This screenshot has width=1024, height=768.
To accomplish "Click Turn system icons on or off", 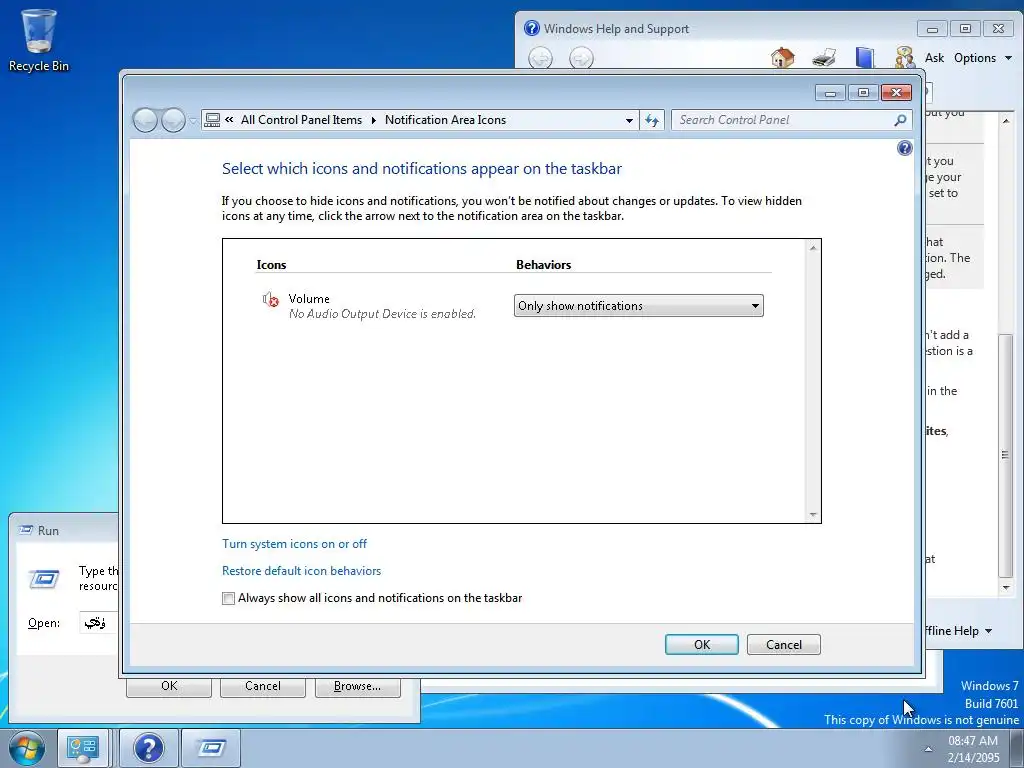I will (294, 544).
